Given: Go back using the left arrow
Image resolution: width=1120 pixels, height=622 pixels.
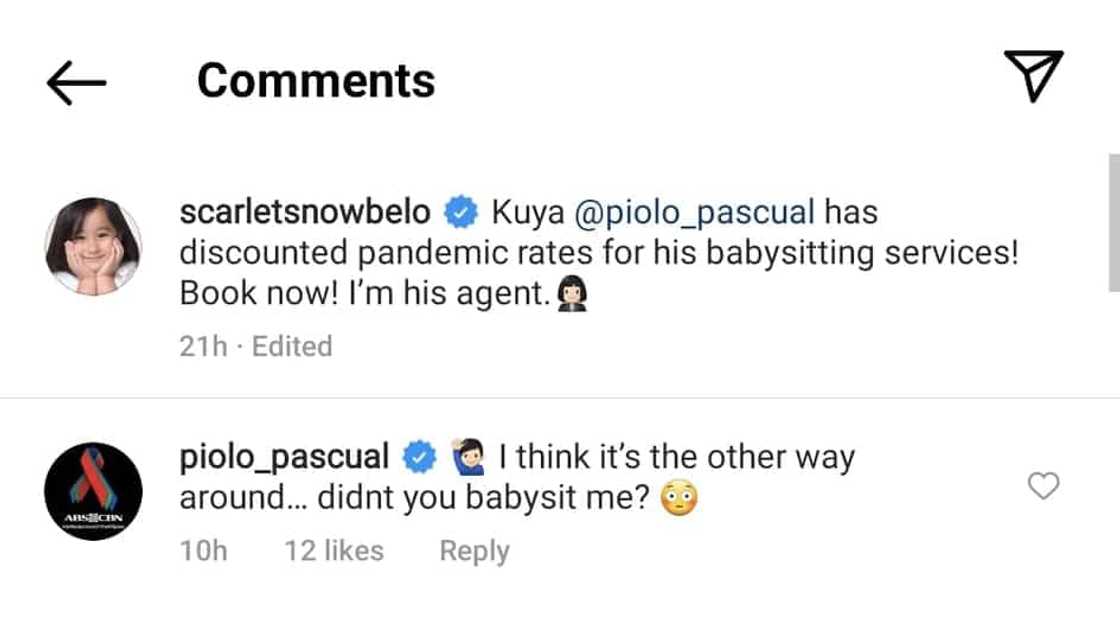Looking at the screenshot, I should tap(76, 82).
